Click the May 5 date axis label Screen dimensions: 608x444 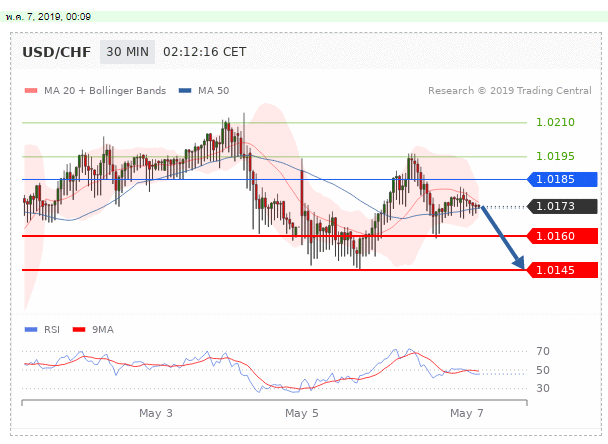[x=302, y=413]
